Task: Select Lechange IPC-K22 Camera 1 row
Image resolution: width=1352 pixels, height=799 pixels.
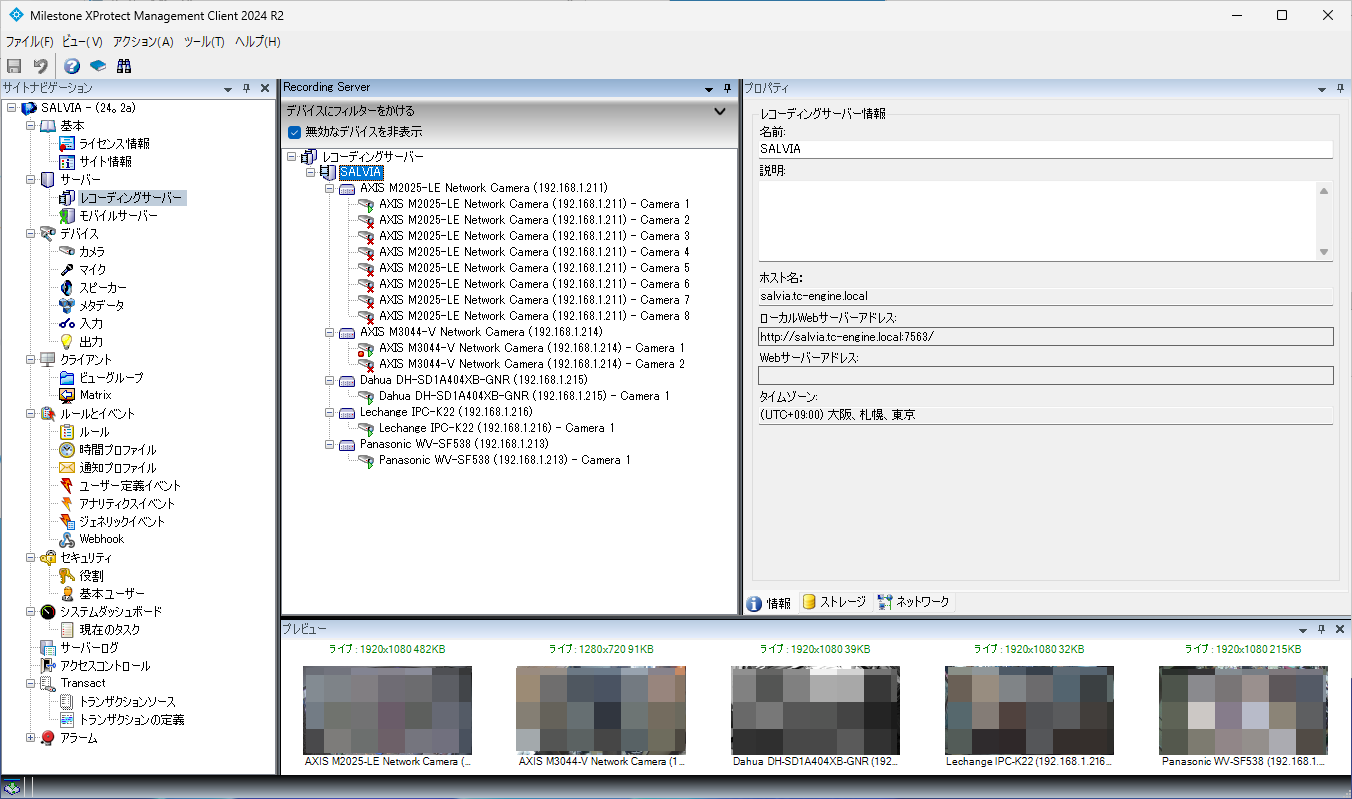Action: coord(496,428)
